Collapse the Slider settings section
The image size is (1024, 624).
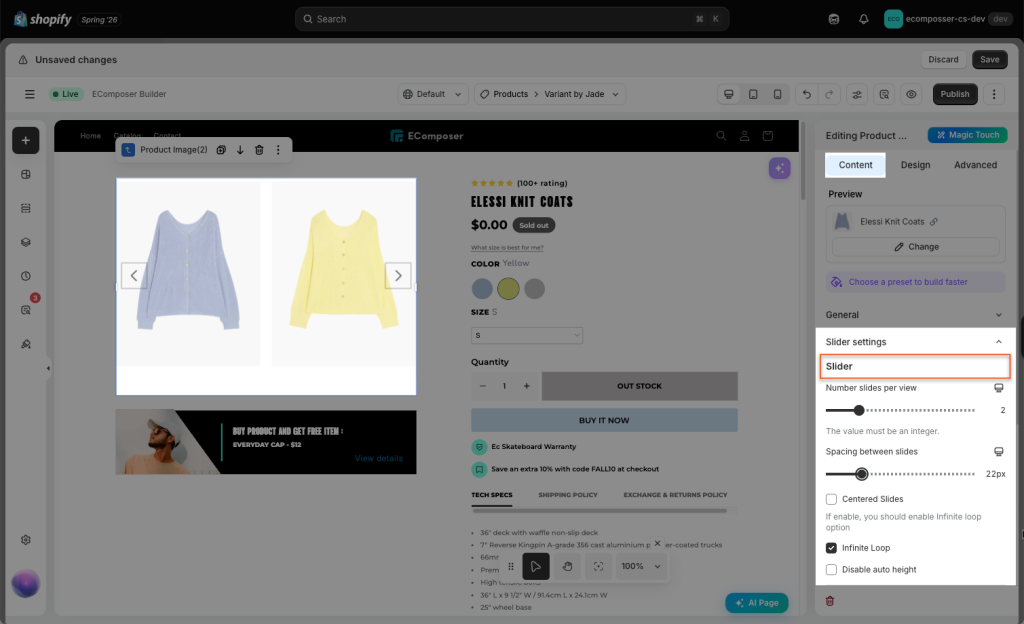(x=914, y=342)
